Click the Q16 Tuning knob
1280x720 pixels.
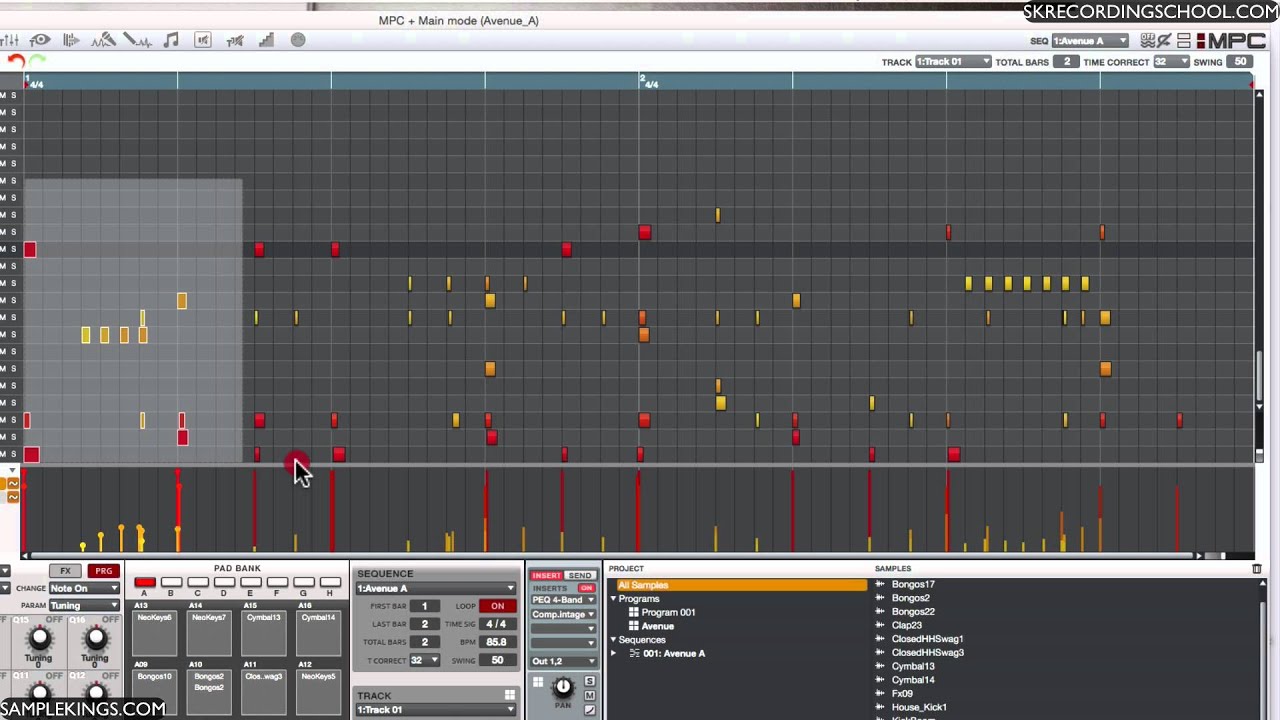tap(95, 637)
